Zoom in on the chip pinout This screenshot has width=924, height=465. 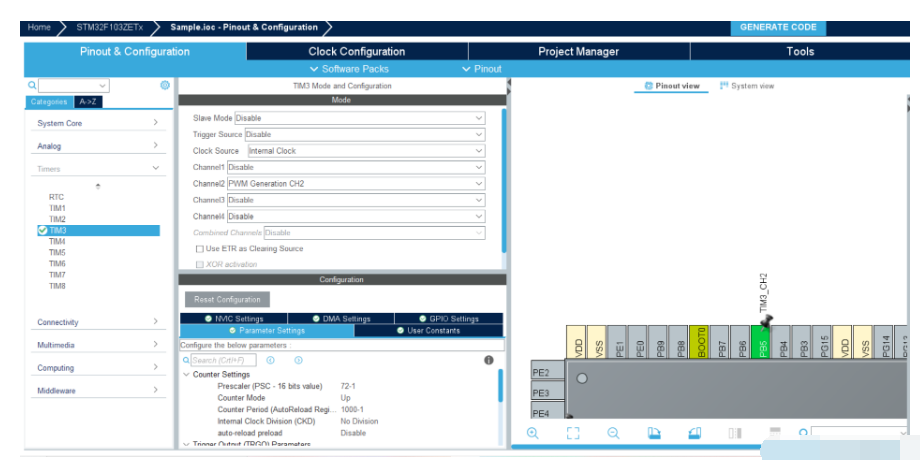point(533,433)
